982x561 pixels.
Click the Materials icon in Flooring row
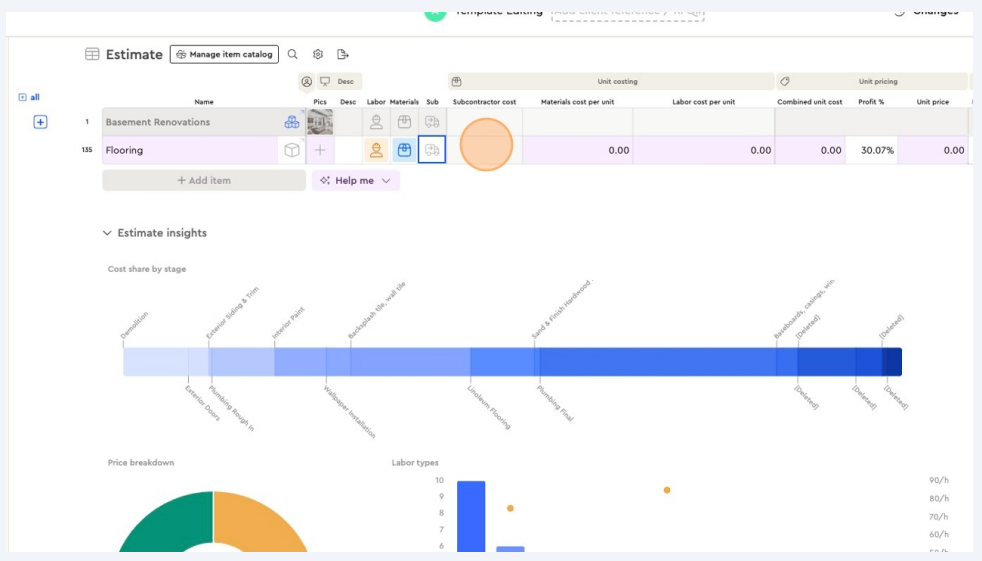coord(404,150)
